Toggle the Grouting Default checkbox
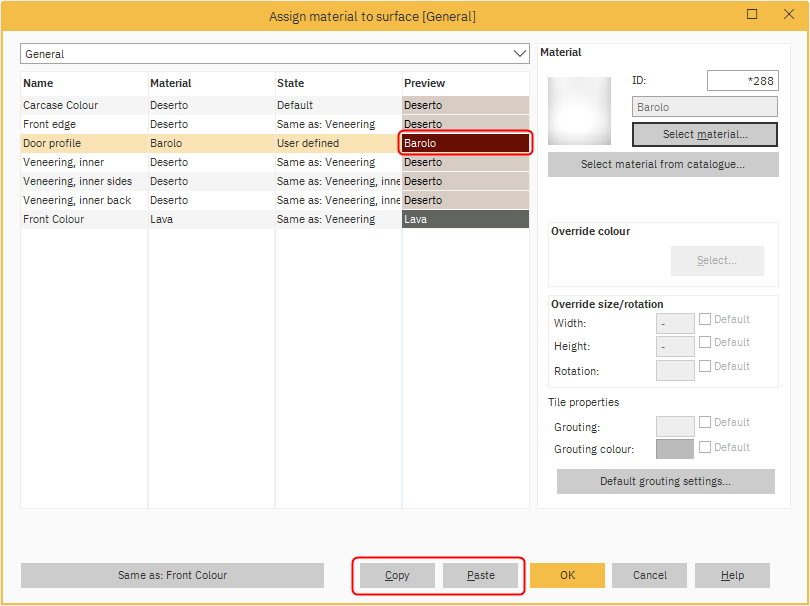Viewport: 810px width, 606px height. [705, 423]
